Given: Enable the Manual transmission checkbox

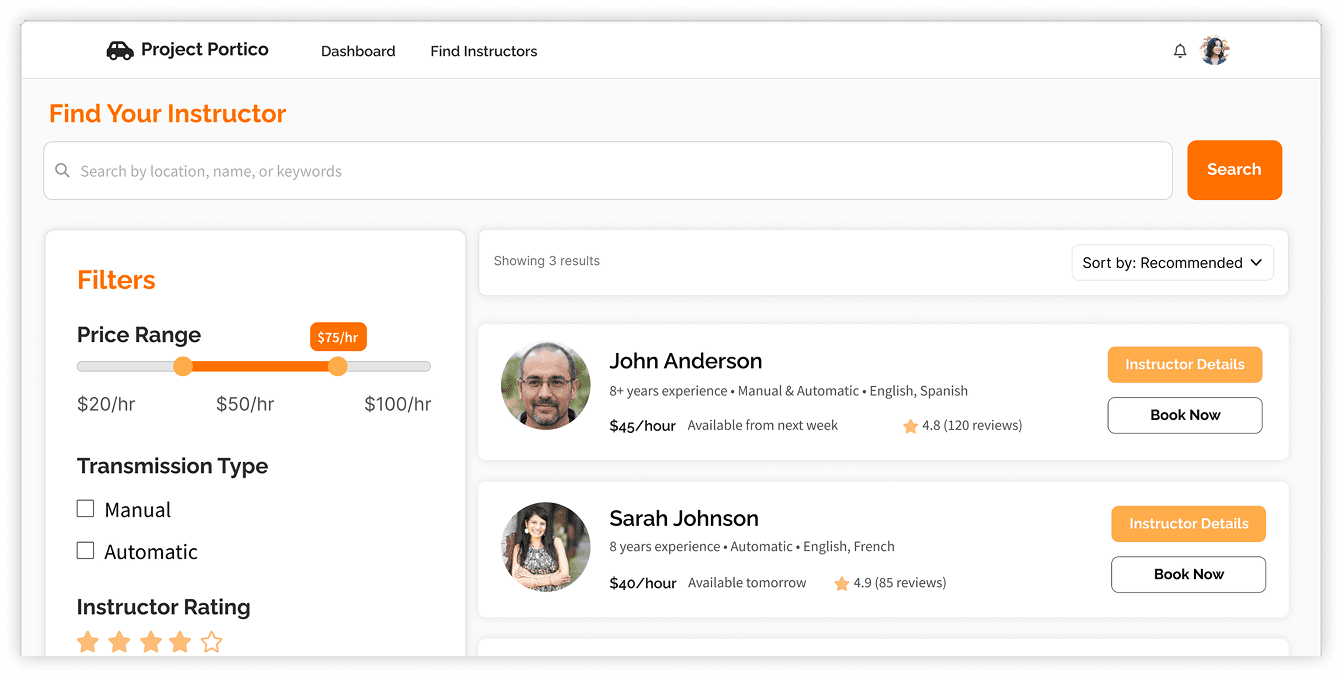Looking at the screenshot, I should coord(86,509).
